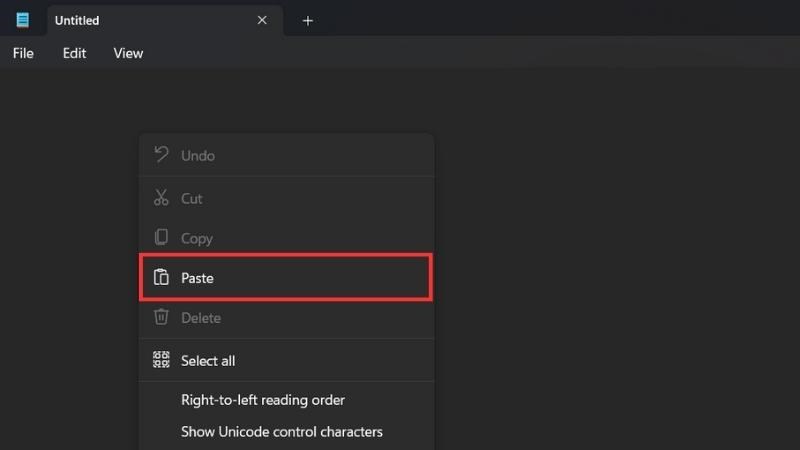This screenshot has height=450, width=800.
Task: Click the Notepad app icon in title bar
Action: tap(22, 20)
